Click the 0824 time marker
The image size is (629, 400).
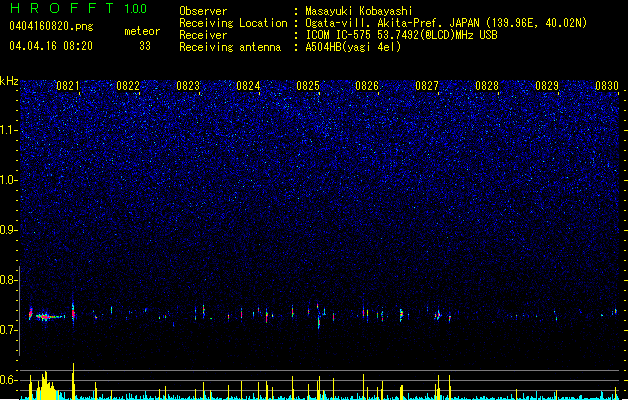point(248,86)
